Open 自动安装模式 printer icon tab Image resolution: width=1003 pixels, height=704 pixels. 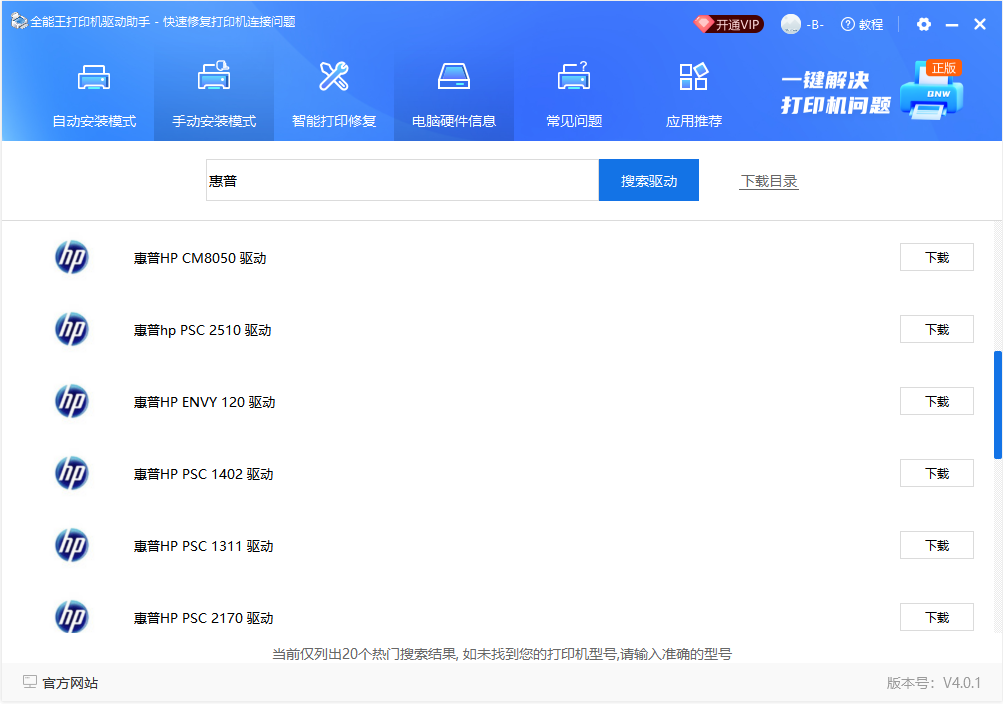click(94, 95)
